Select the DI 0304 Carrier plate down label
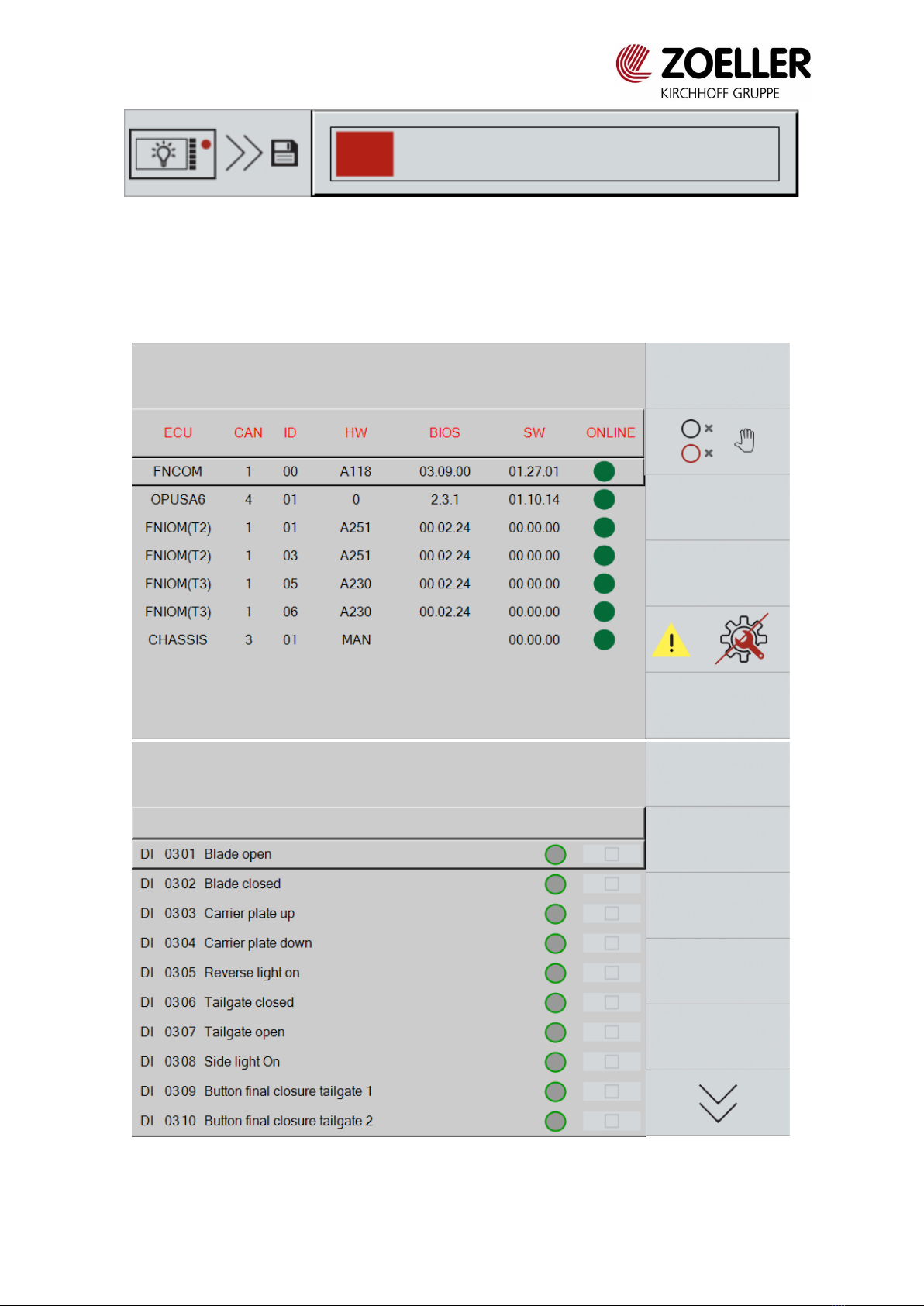Viewport: 924px width, 1306px height. tap(226, 943)
